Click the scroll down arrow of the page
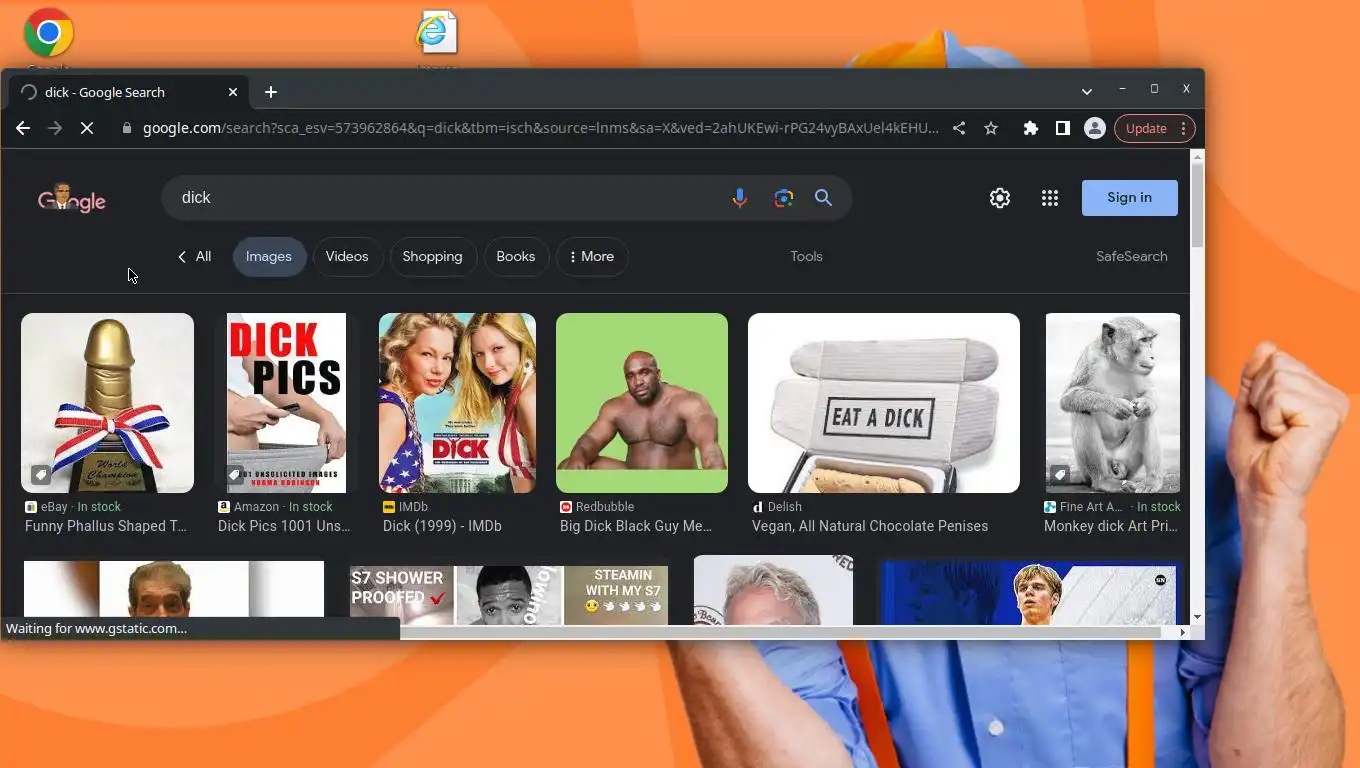1360x768 pixels. click(x=1197, y=618)
